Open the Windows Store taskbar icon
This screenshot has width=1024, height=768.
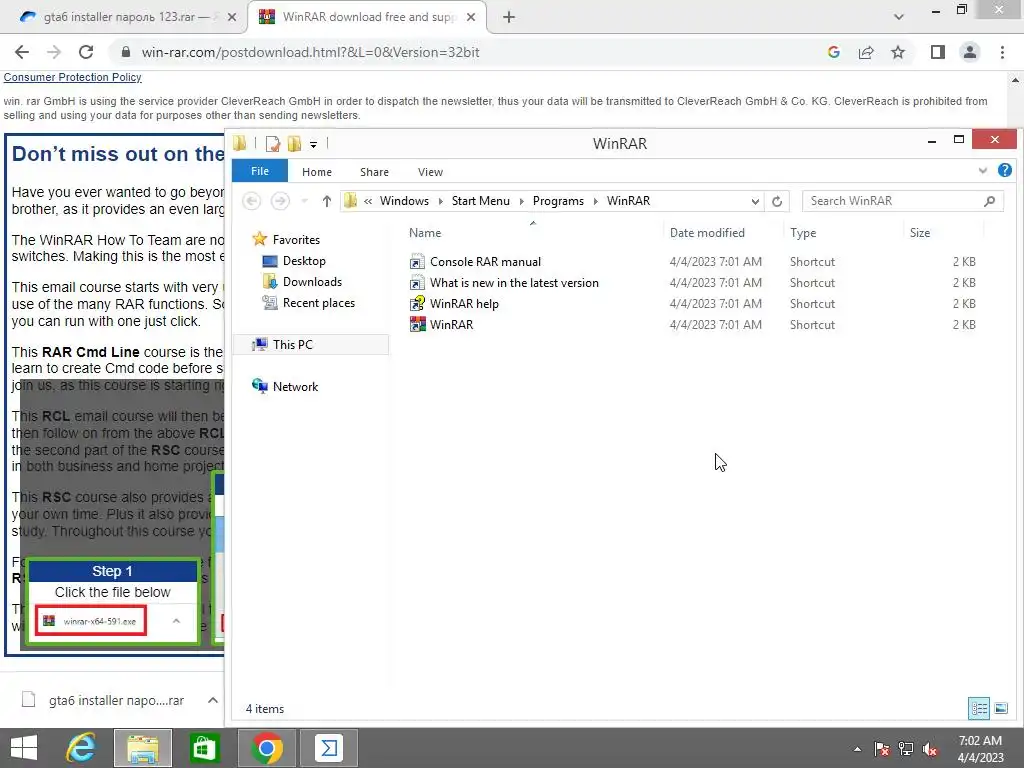[x=204, y=748]
